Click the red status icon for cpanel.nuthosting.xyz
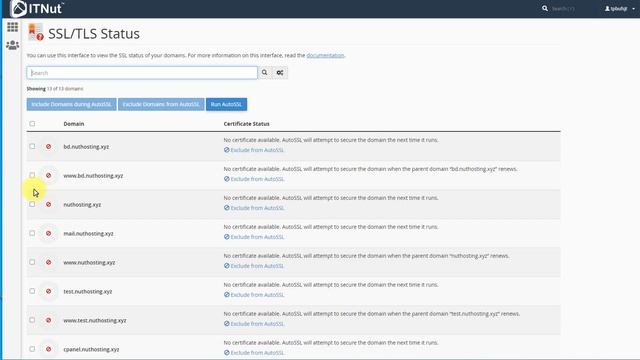 point(49,349)
